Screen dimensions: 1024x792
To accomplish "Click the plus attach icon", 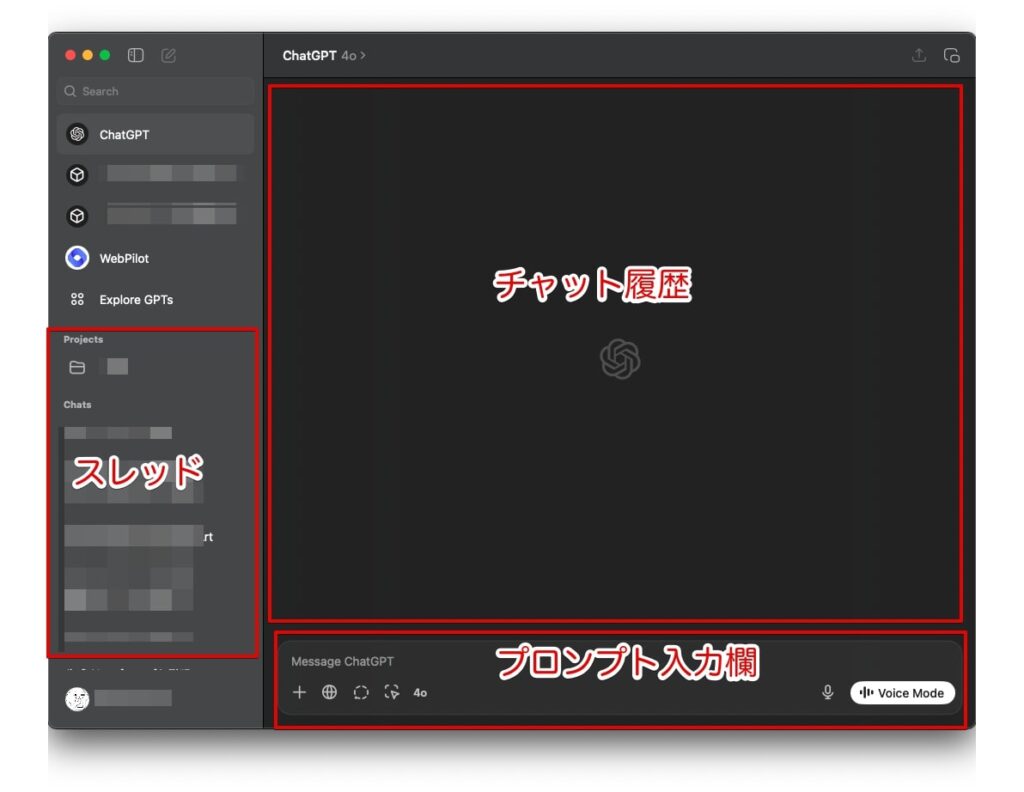I will (299, 692).
